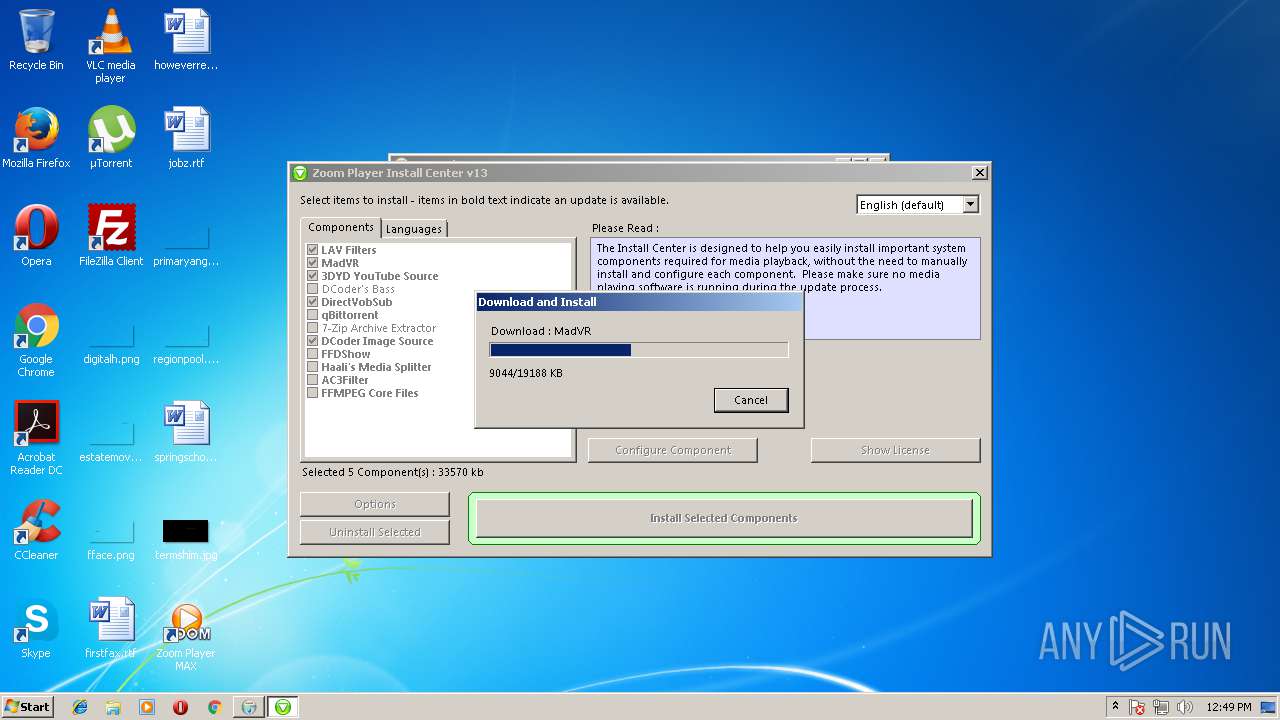Select the howeverre Word document icon
Screen dimensions: 1280x720
click(186, 40)
